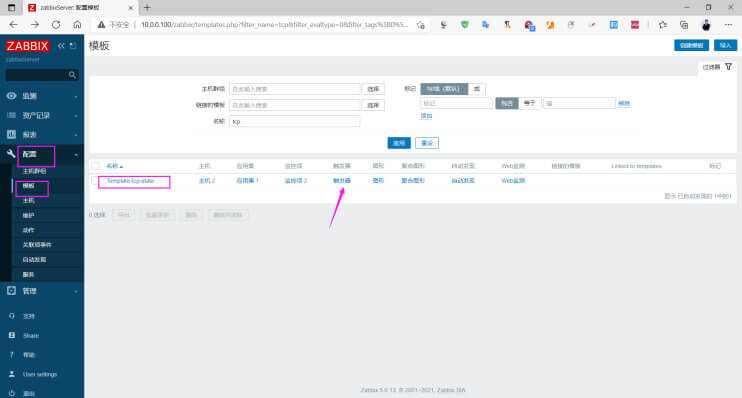Image resolution: width=742 pixels, height=398 pixels.
Task: Click the name filter field containing tcp
Action: 295,122
